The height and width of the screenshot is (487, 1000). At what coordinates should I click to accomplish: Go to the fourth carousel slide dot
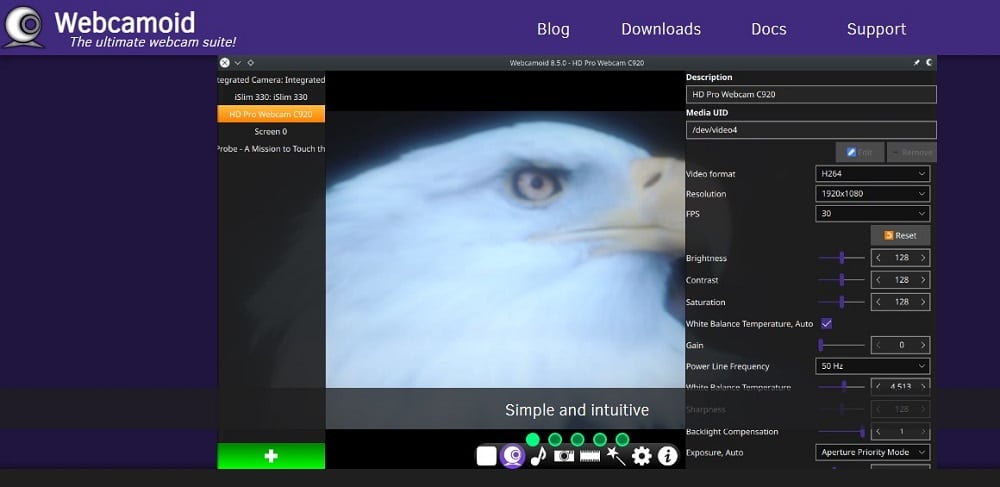click(600, 439)
